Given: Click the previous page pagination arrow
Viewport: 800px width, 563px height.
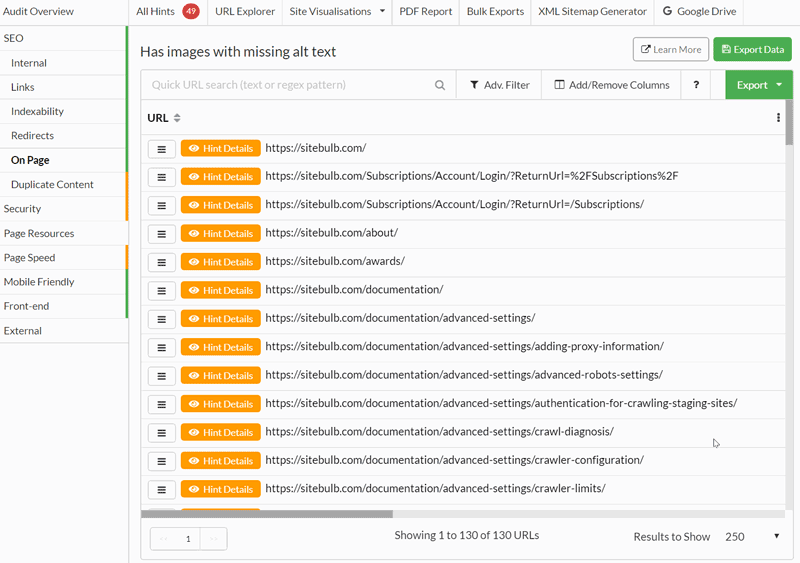Looking at the screenshot, I should [x=163, y=539].
